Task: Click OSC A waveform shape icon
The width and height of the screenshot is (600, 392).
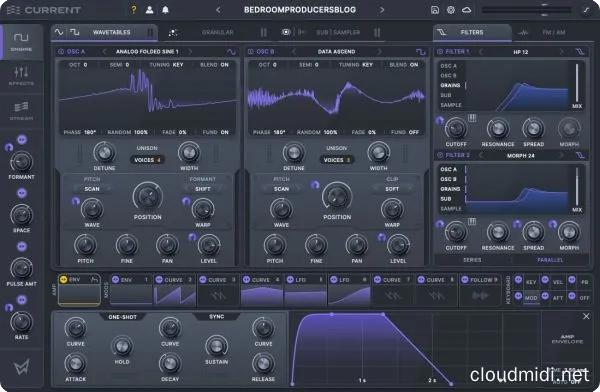Action: coord(231,51)
